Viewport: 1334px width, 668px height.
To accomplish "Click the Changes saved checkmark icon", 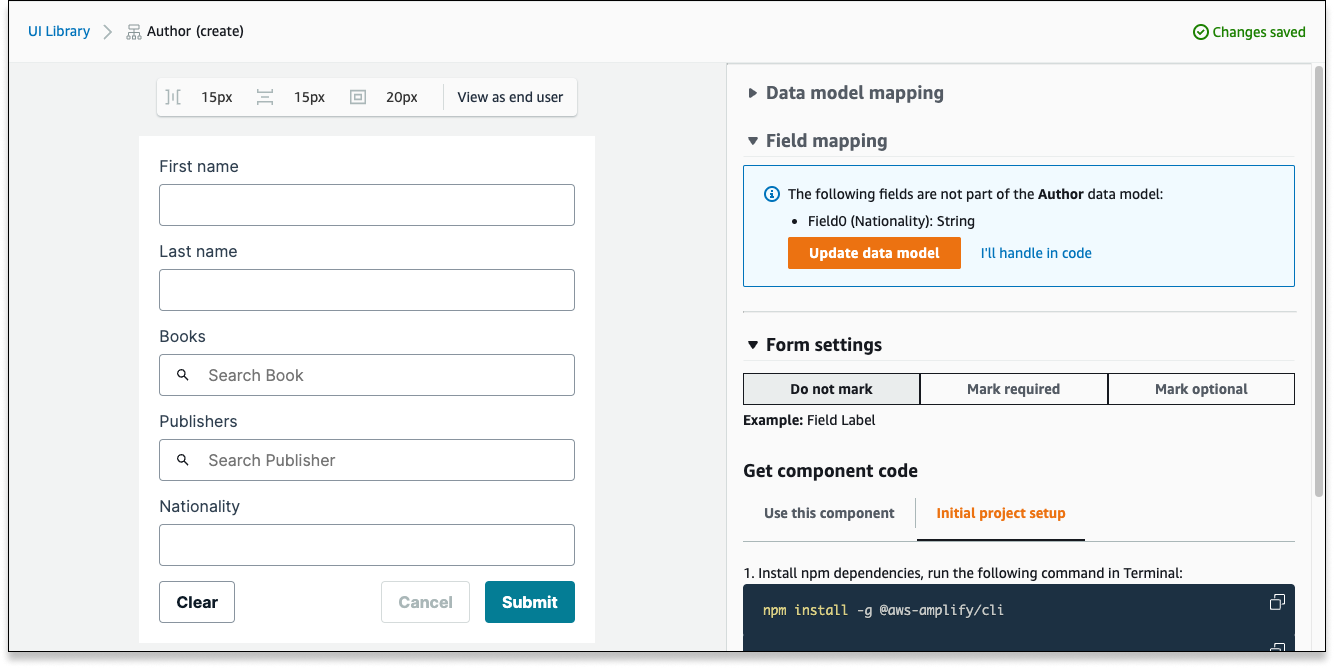I will coord(1201,32).
